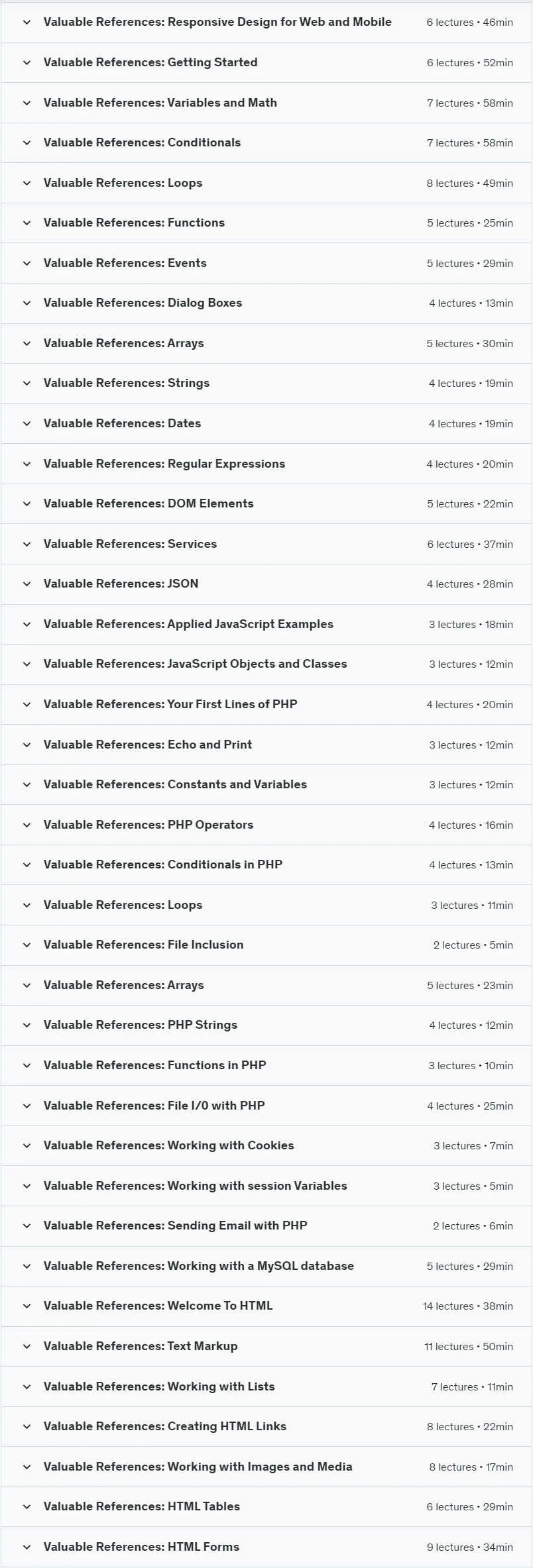Select Conditionals in PHP section heading
This screenshot has width=533, height=1568.
[163, 864]
